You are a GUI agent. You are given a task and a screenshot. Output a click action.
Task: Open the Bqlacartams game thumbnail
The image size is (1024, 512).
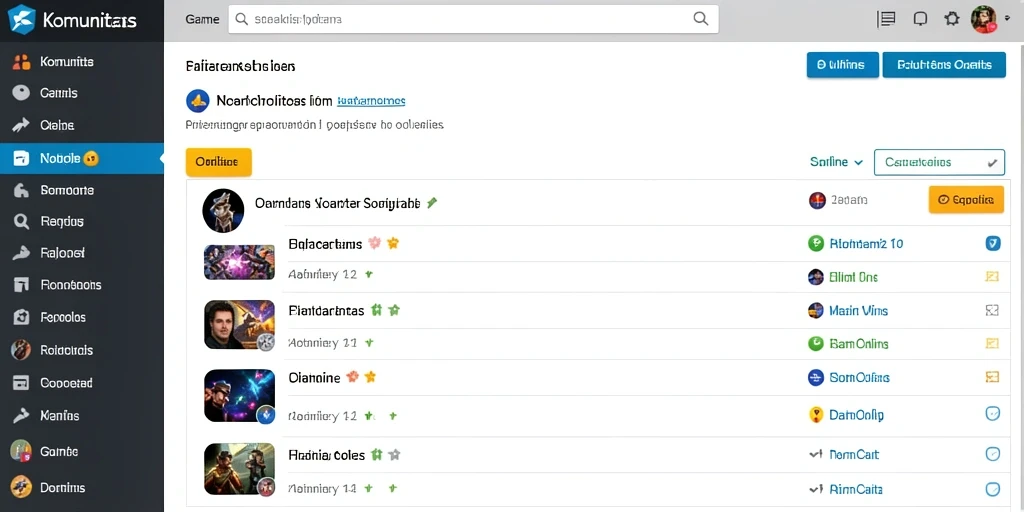point(239,261)
